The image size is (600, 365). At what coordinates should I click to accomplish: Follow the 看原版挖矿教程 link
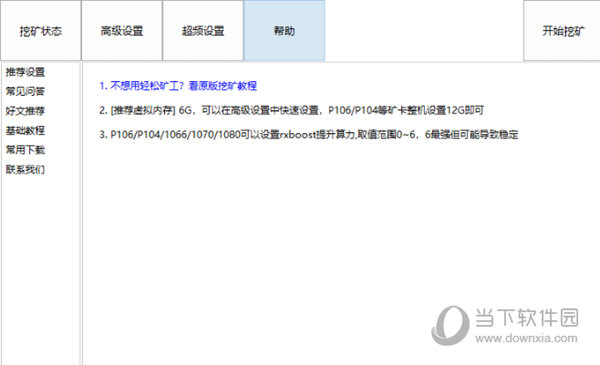pos(222,86)
